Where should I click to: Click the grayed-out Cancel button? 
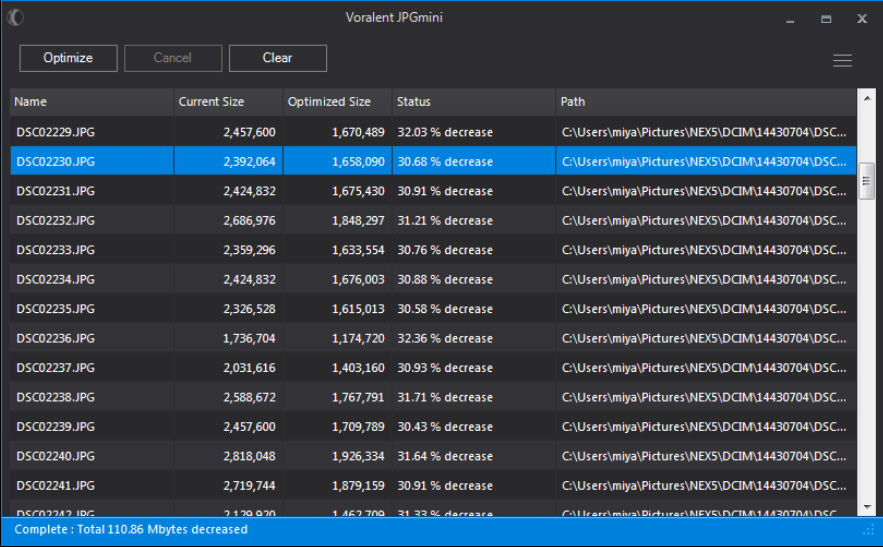[x=173, y=58]
